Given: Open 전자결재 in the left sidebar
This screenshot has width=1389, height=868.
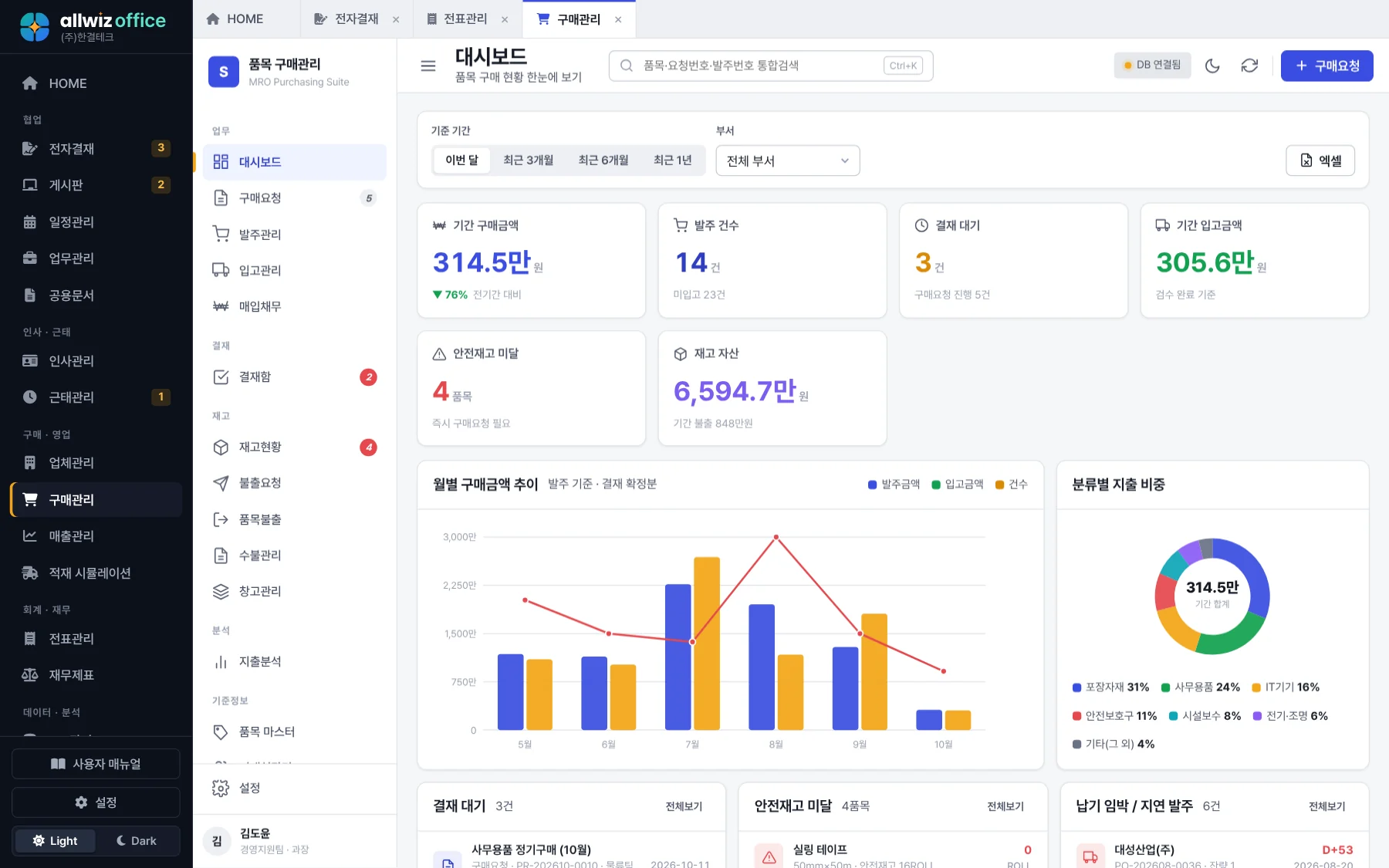Looking at the screenshot, I should [96, 148].
